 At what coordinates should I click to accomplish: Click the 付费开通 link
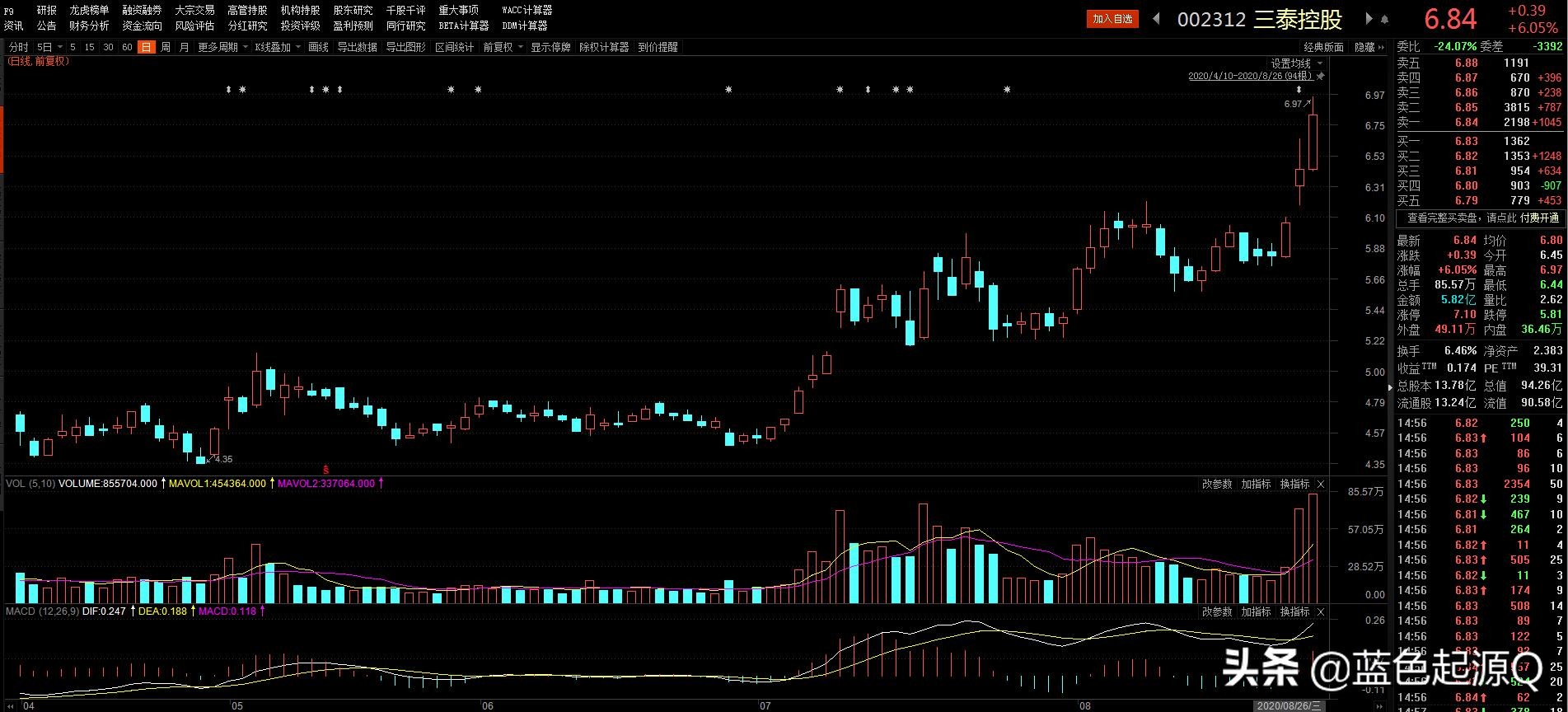[x=1539, y=218]
